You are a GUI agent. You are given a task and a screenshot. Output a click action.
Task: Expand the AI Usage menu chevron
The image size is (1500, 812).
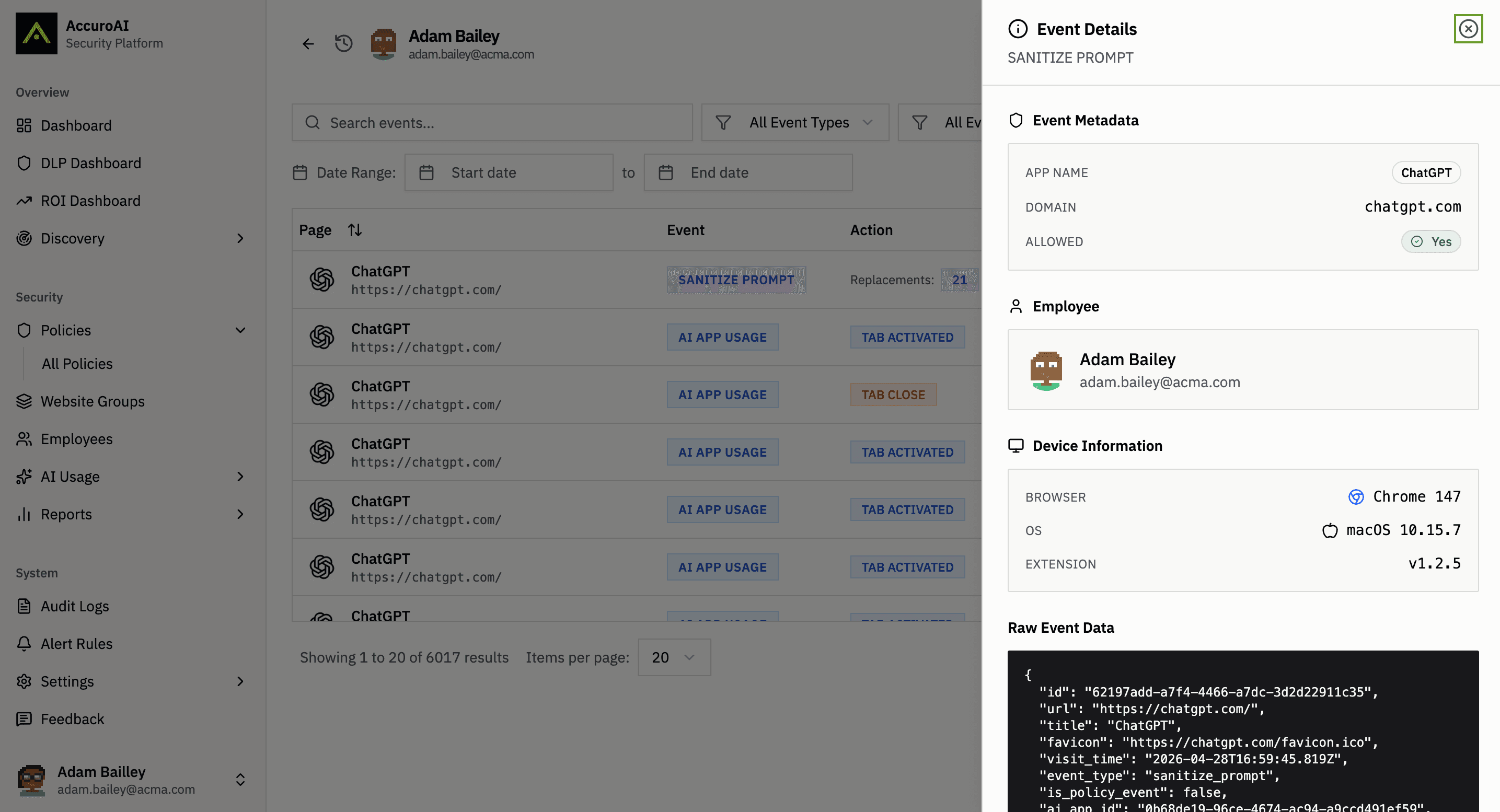240,477
